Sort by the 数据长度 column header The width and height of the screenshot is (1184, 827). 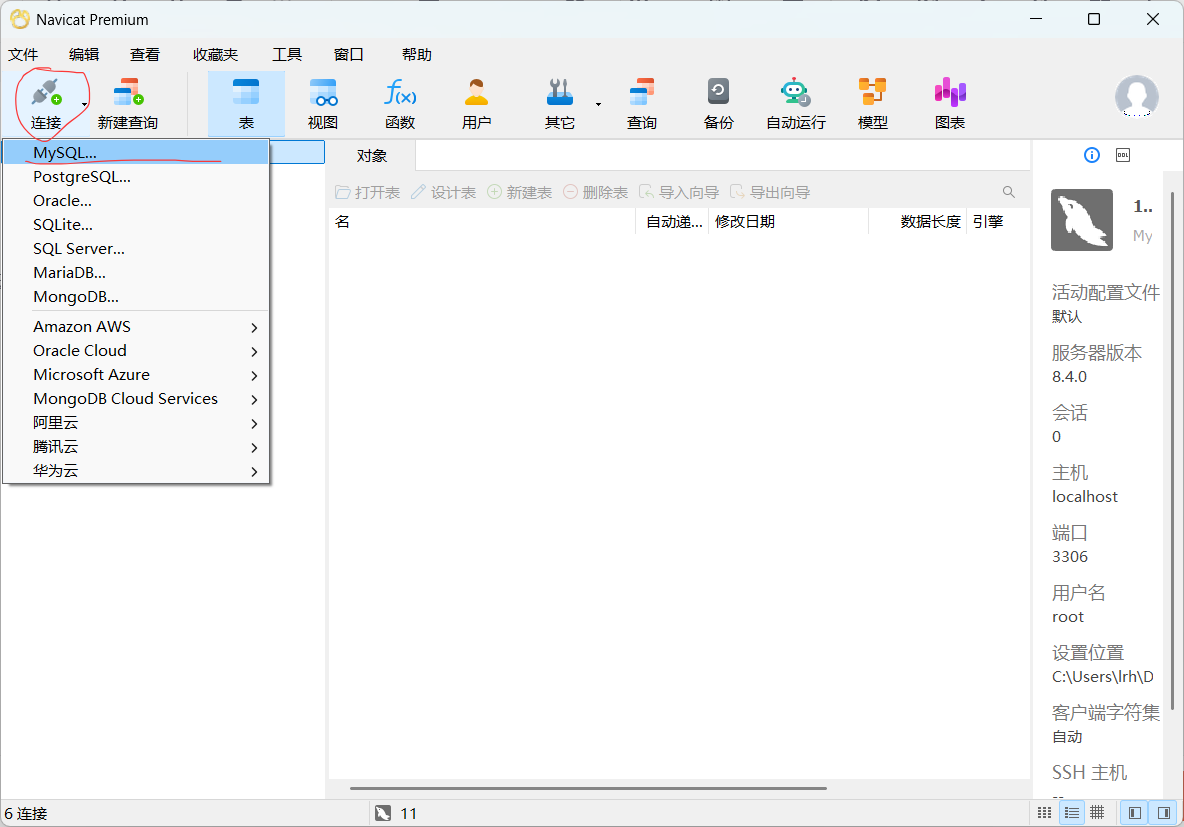pos(917,222)
